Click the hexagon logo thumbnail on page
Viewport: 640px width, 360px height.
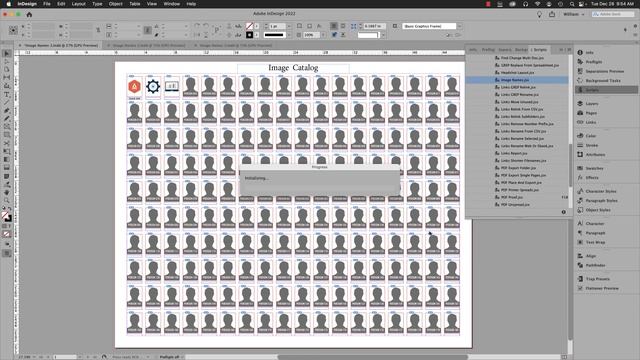[x=134, y=87]
